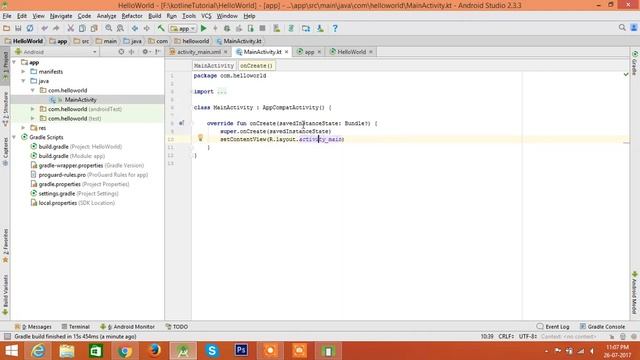Click the Synchronize toolbar icon
This screenshot has width=640, height=360.
pos(30,28)
